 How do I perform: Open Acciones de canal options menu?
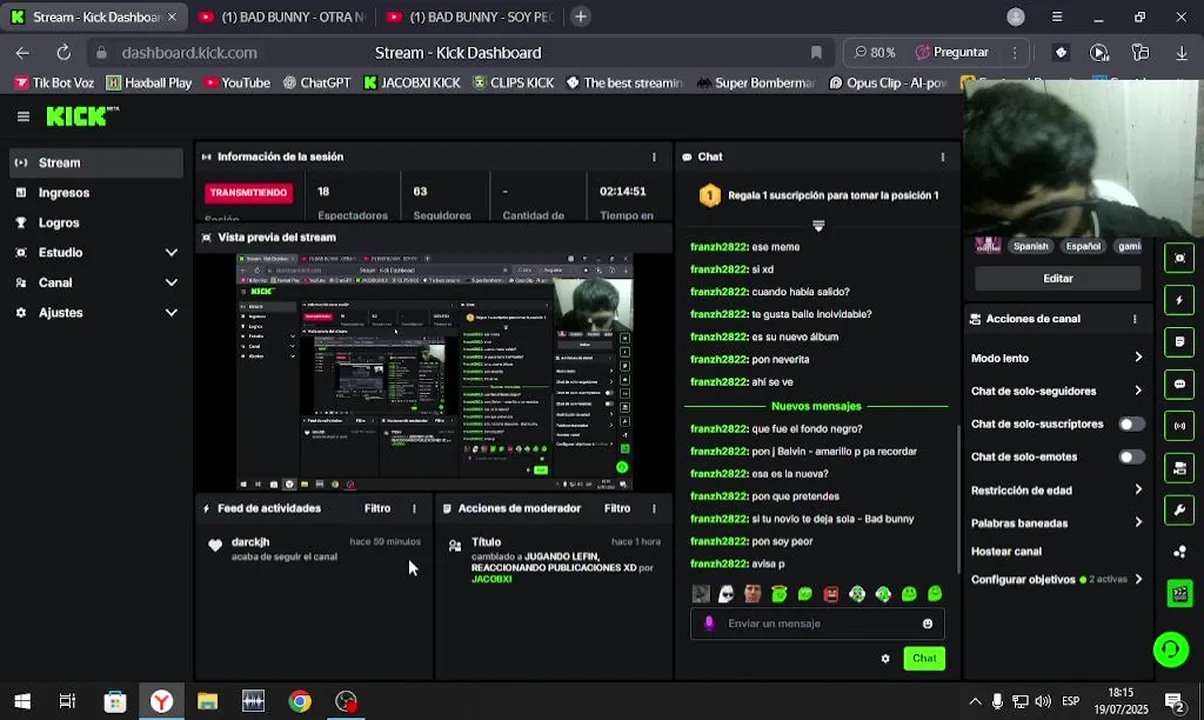pyautogui.click(x=1134, y=319)
